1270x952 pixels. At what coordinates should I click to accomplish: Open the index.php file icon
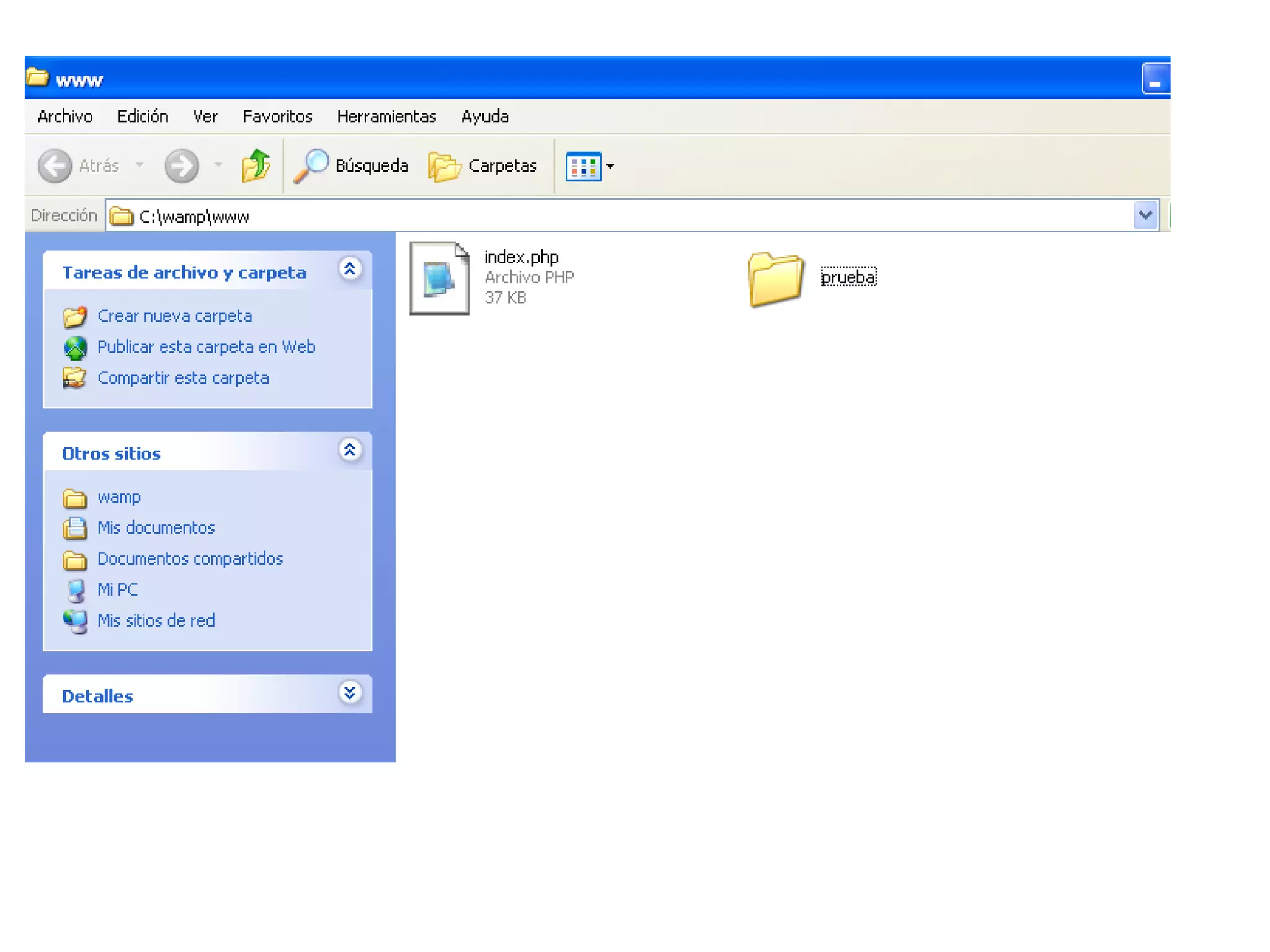[440, 278]
